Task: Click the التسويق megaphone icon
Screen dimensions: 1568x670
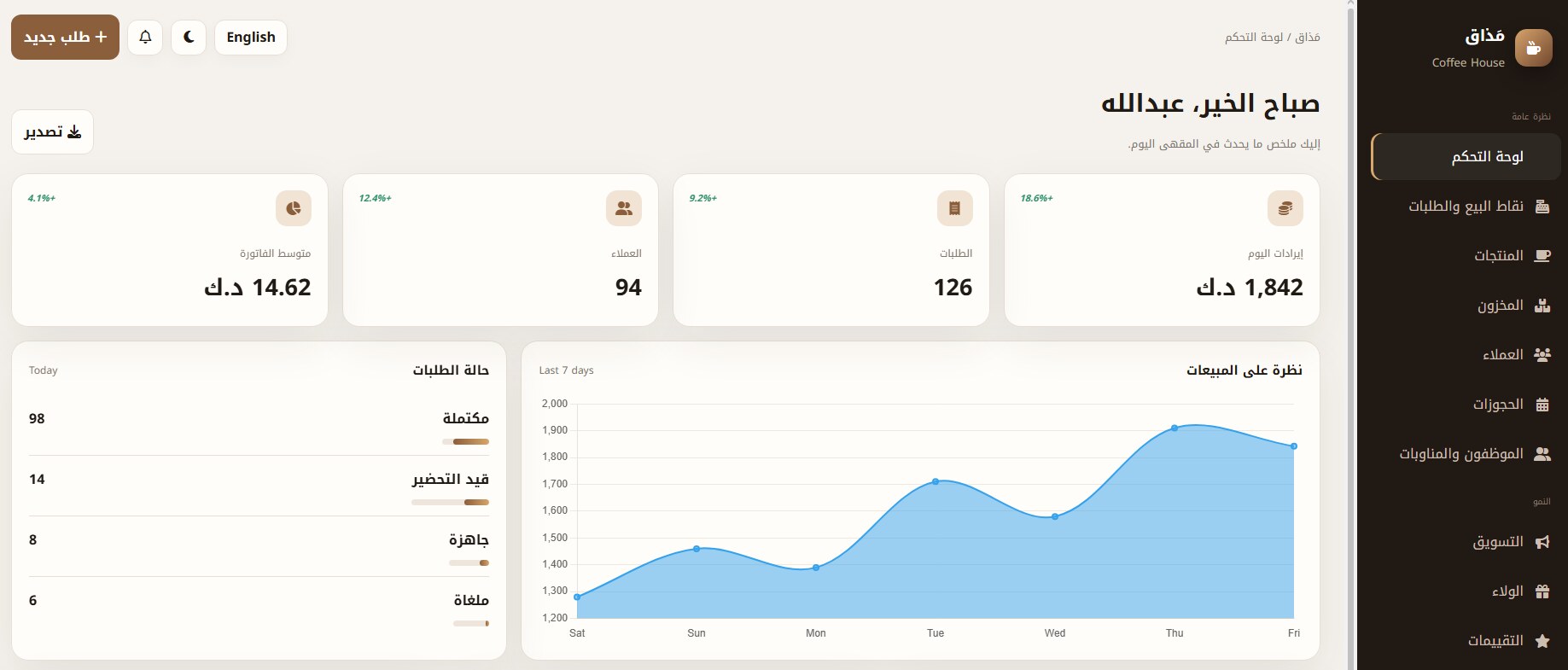Action: pos(1542,542)
